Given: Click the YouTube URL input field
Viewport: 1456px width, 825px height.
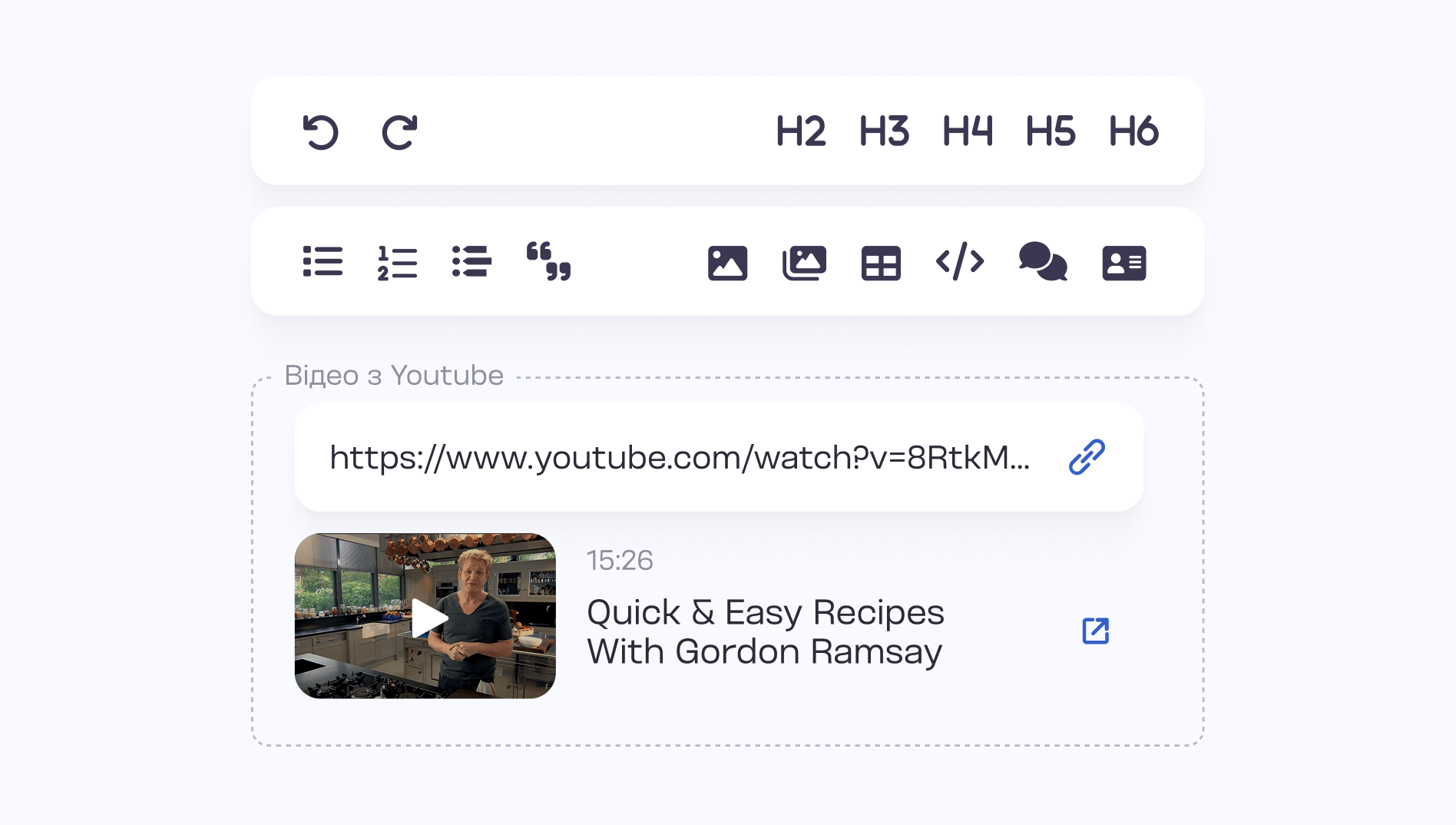Looking at the screenshot, I should (x=680, y=458).
